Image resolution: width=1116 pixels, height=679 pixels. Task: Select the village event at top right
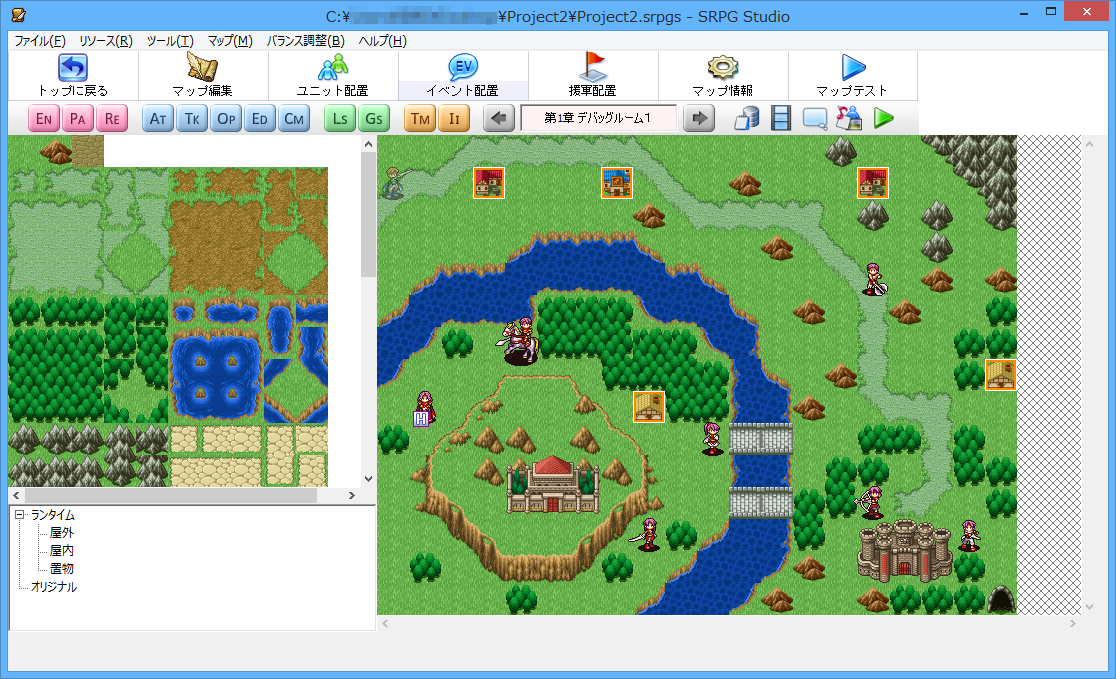(873, 183)
